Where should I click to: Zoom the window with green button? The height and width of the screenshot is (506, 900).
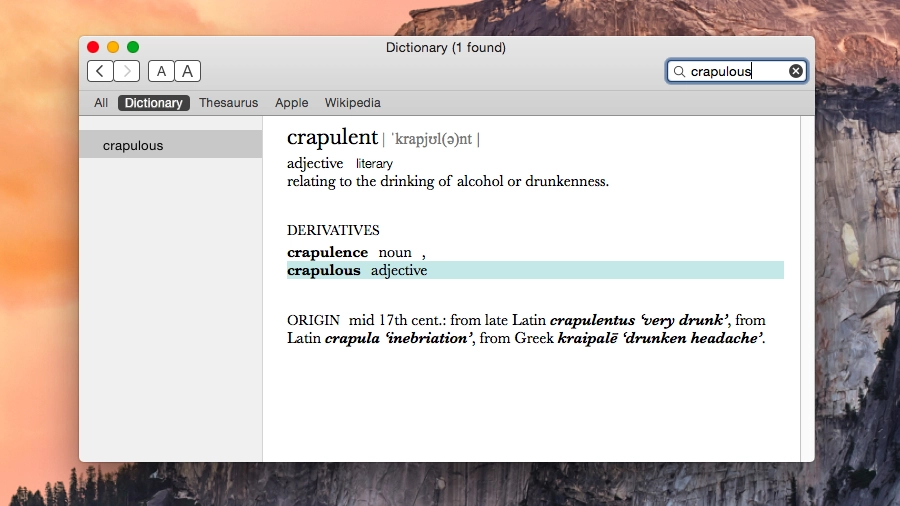click(x=133, y=47)
